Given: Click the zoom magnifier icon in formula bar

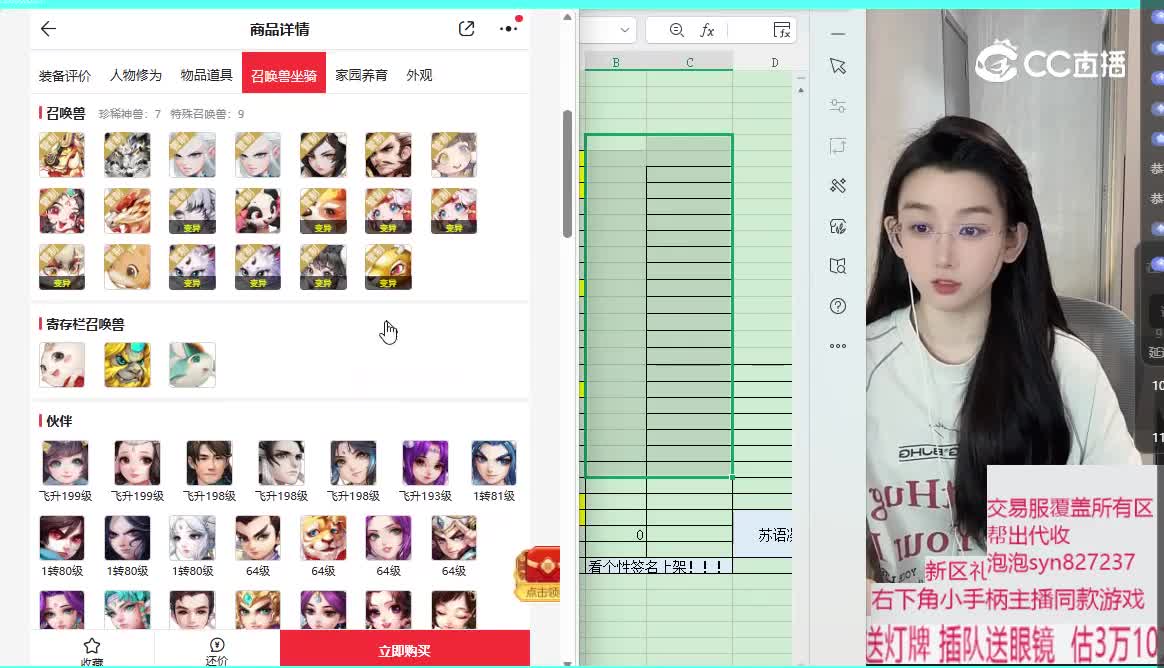Looking at the screenshot, I should click(676, 30).
